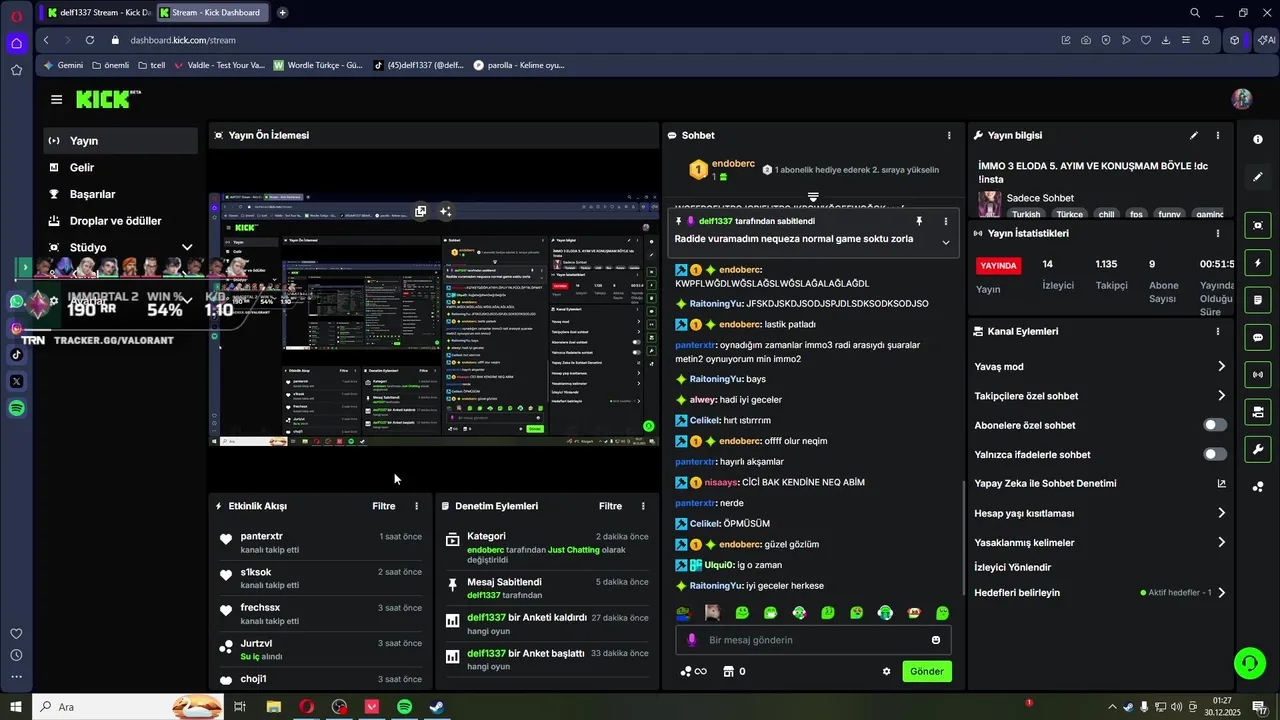1280x720 pixels.
Task: Open Yapay Zeka ile Sohbet Denetimi
Action: 1045,484
